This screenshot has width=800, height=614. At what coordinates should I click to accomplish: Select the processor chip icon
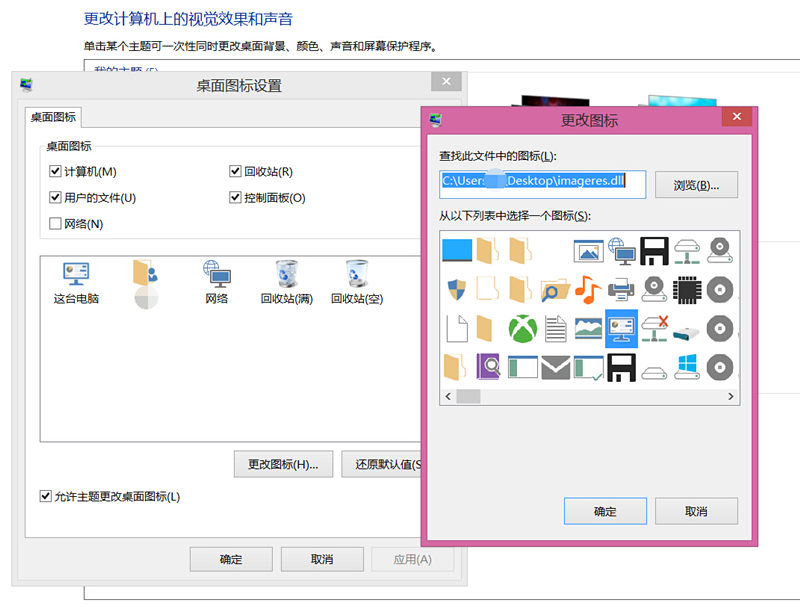[x=687, y=290]
